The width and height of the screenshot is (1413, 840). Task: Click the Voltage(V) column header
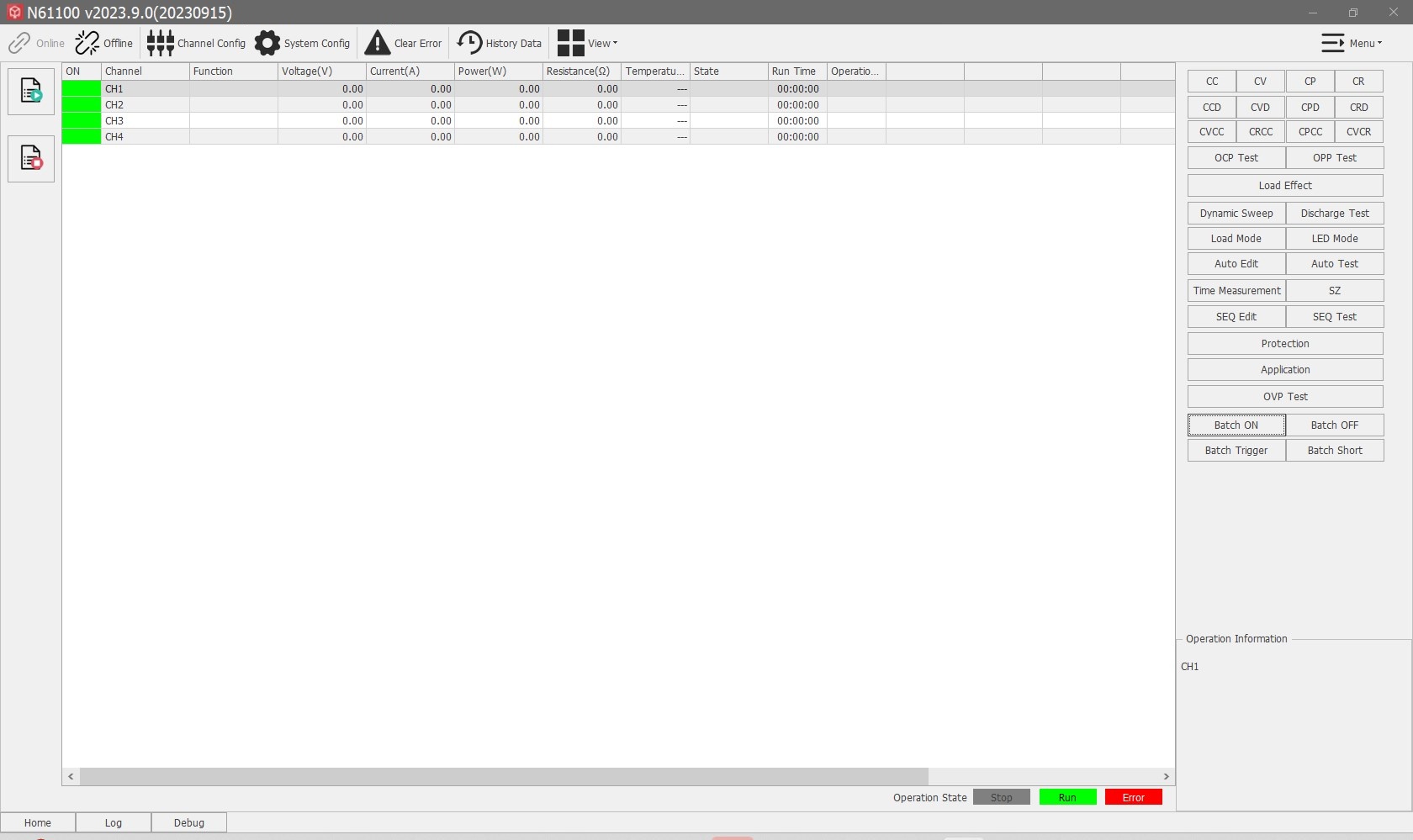point(322,71)
